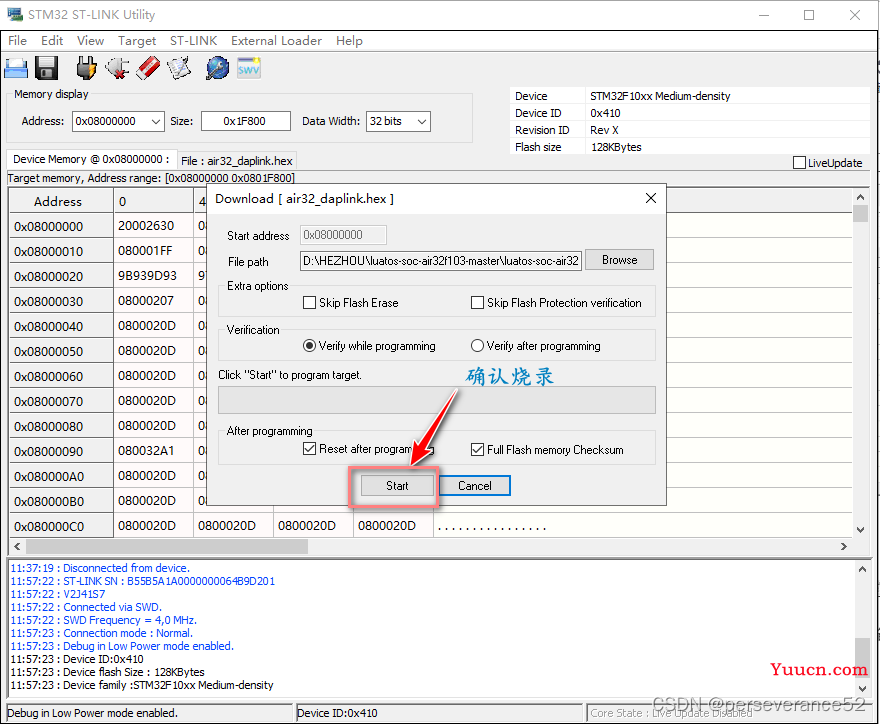Open the Help menu
This screenshot has height=724, width=880.
pyautogui.click(x=349, y=41)
